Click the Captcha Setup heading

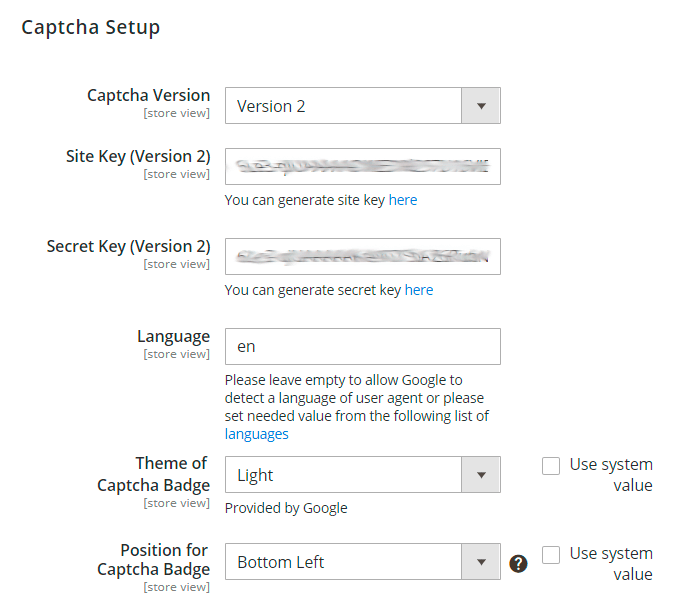coord(91,27)
